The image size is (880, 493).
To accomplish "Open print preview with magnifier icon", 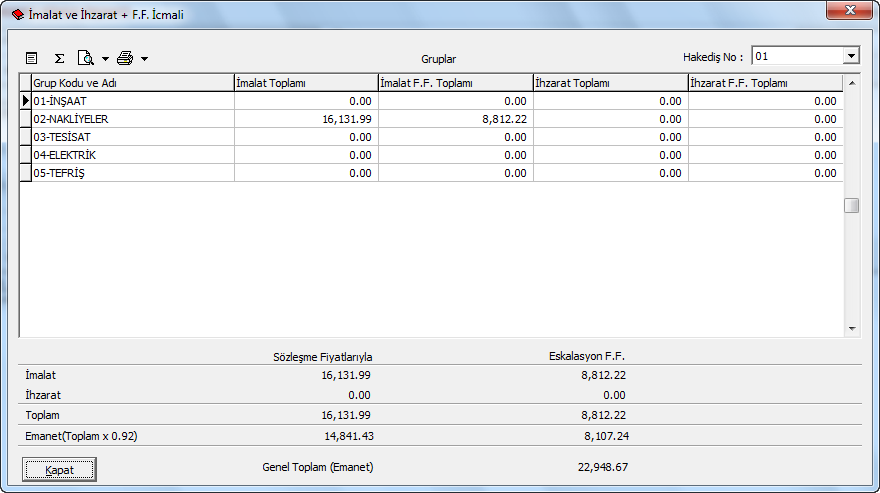I will pos(86,59).
